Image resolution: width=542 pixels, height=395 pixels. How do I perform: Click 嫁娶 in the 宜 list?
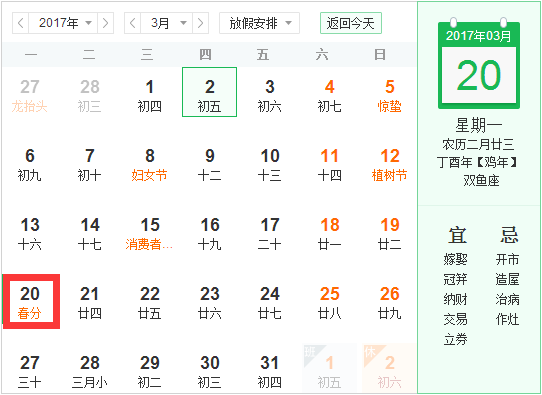[x=456, y=259]
